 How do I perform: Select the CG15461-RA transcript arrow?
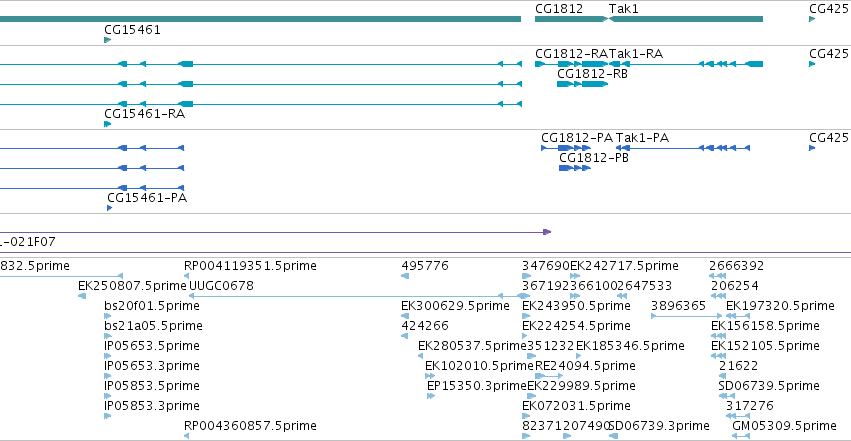click(x=107, y=124)
